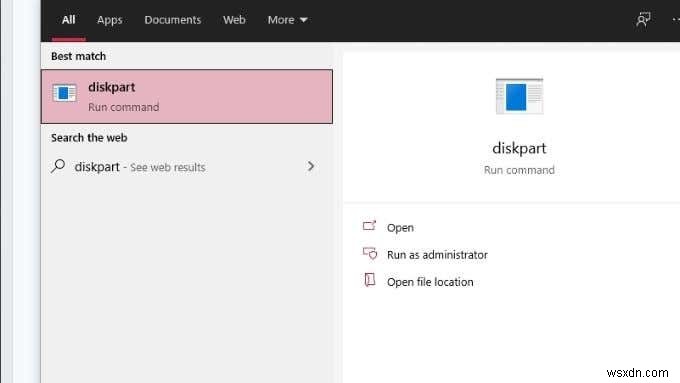Select the diskpart best match result
This screenshot has width=680, height=383.
(187, 97)
